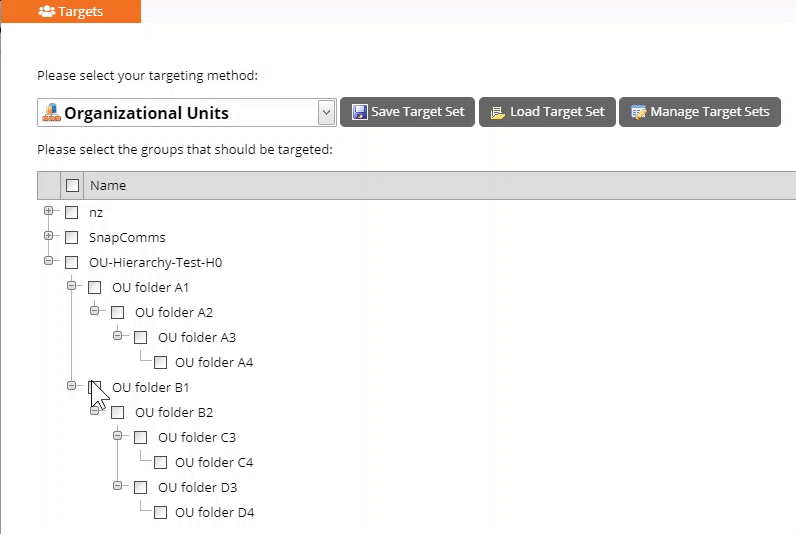This screenshot has width=796, height=534.
Task: Open the targeting method dropdown arrow
Action: coord(326,112)
